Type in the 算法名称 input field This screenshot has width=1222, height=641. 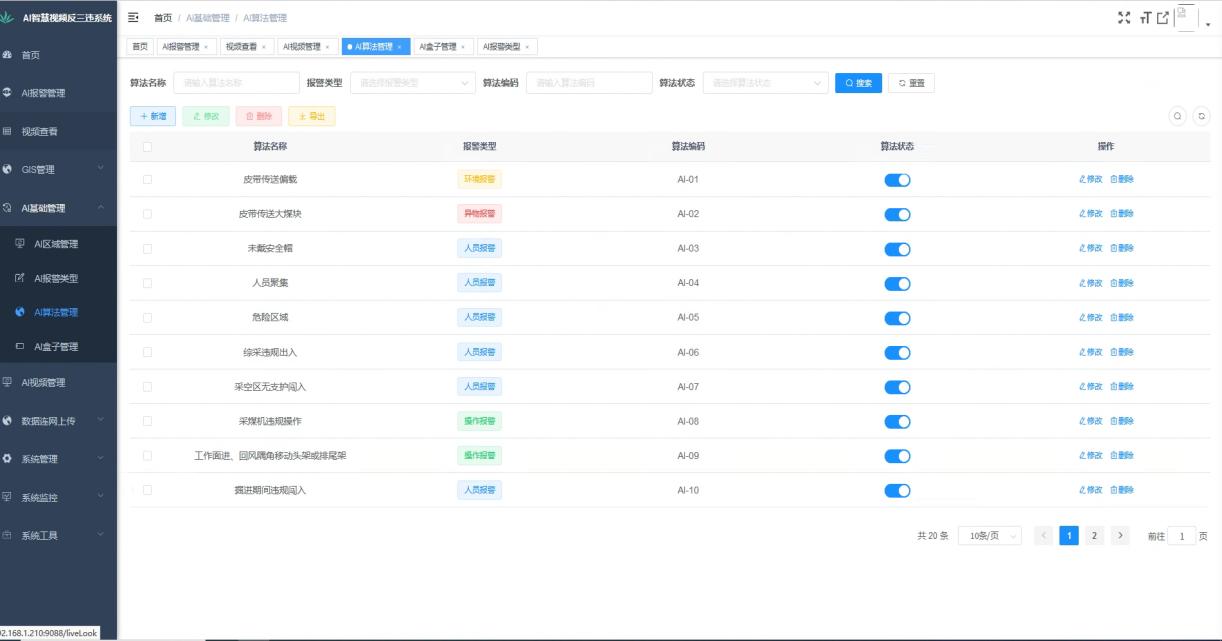[x=236, y=83]
